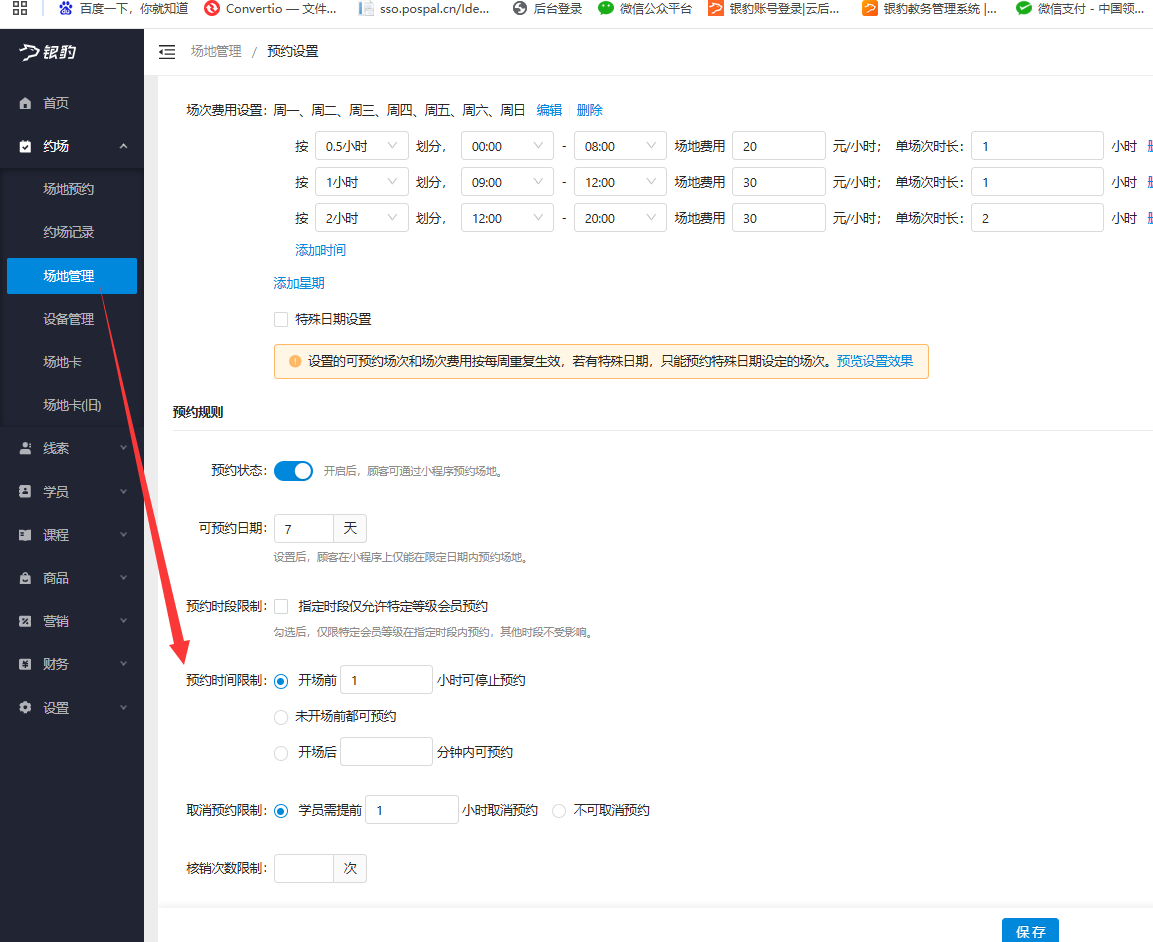Open the 20:00 end time dropdown
This screenshot has width=1153, height=942.
(x=620, y=219)
